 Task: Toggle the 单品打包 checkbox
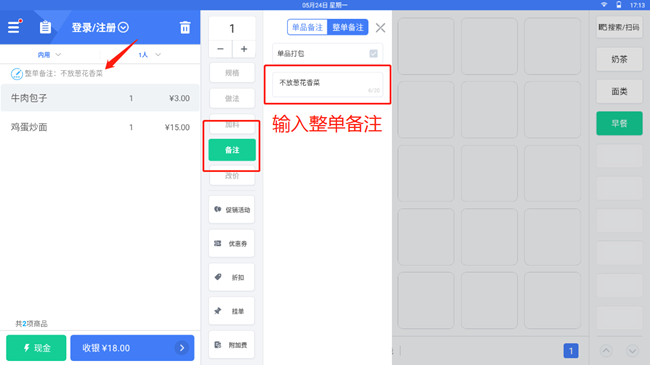point(374,54)
